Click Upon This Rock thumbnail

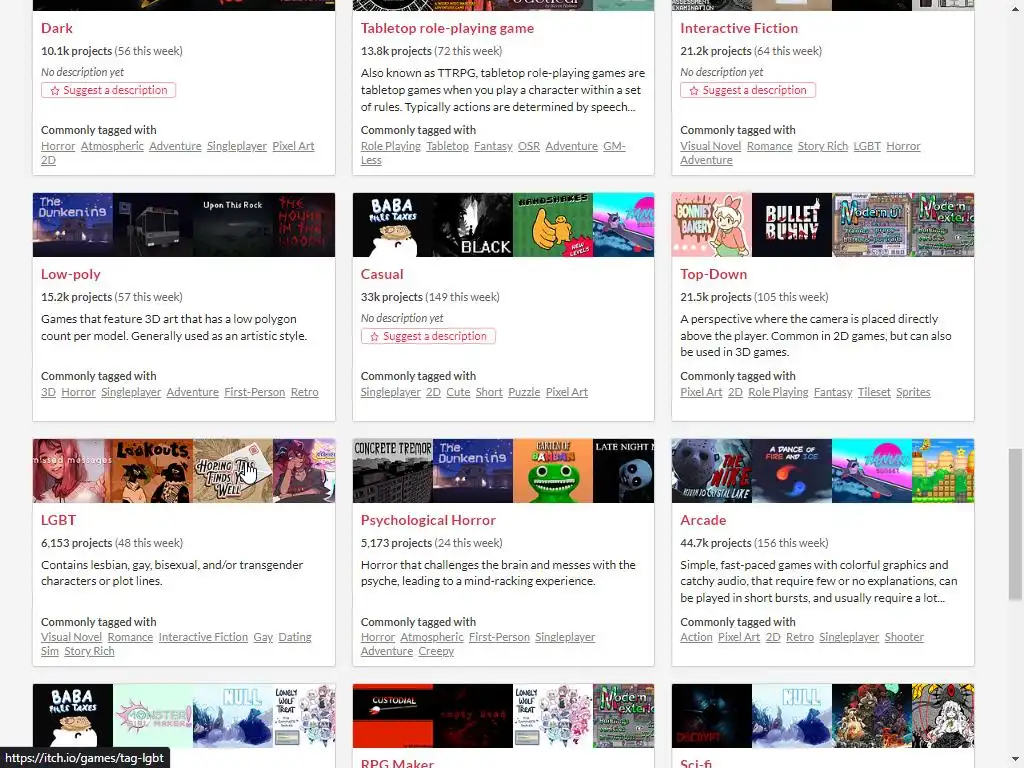233,225
